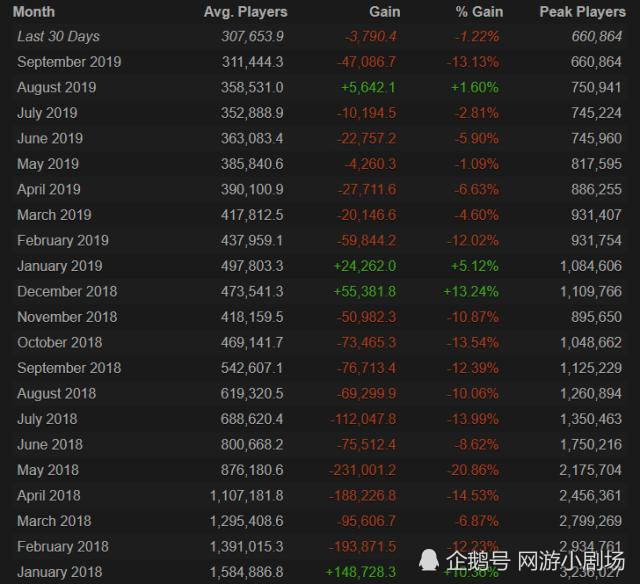This screenshot has width=641, height=584.
Task: Select the May 2019 row label
Action: coord(48,164)
